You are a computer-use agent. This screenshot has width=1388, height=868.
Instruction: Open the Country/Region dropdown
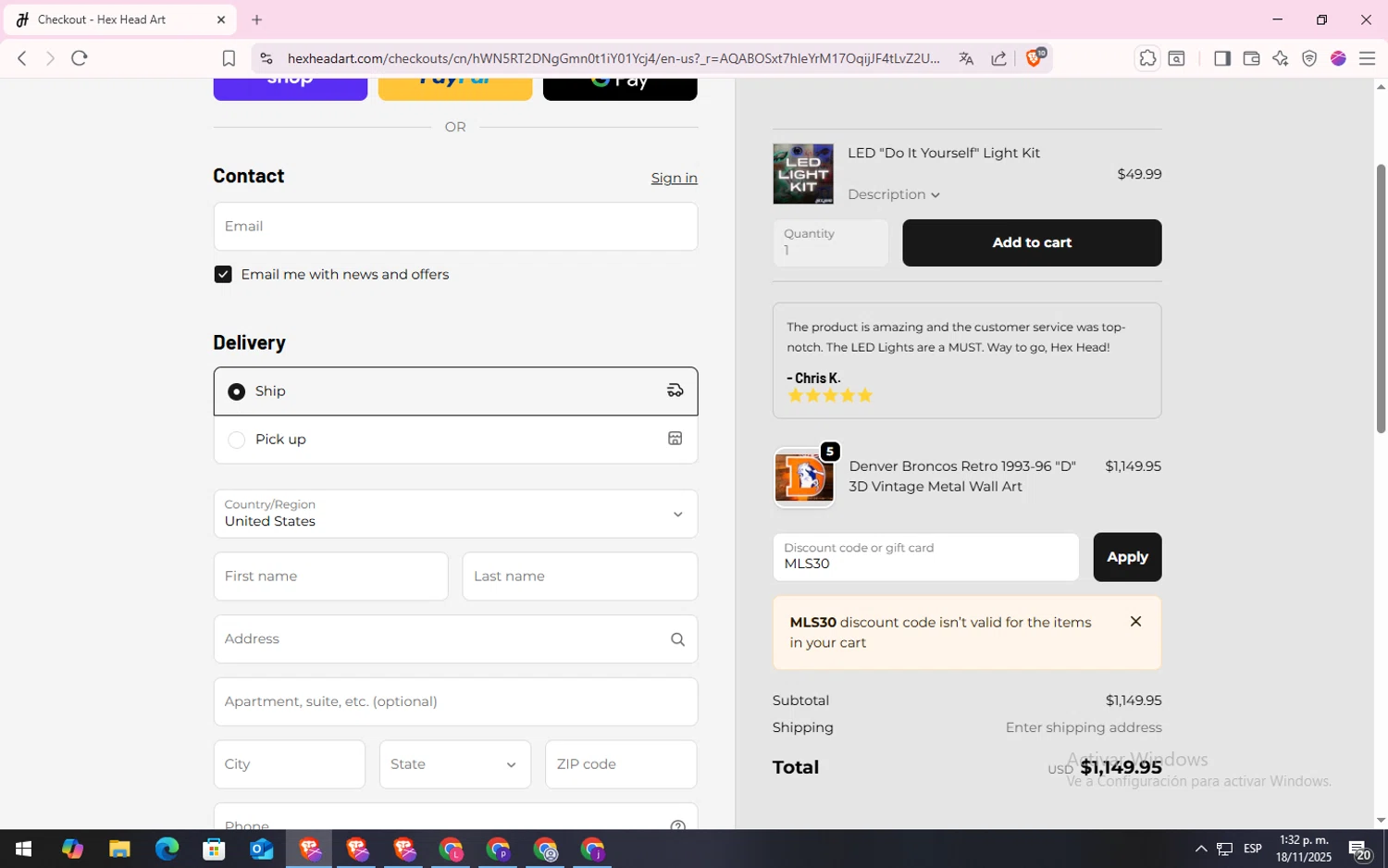coord(455,514)
